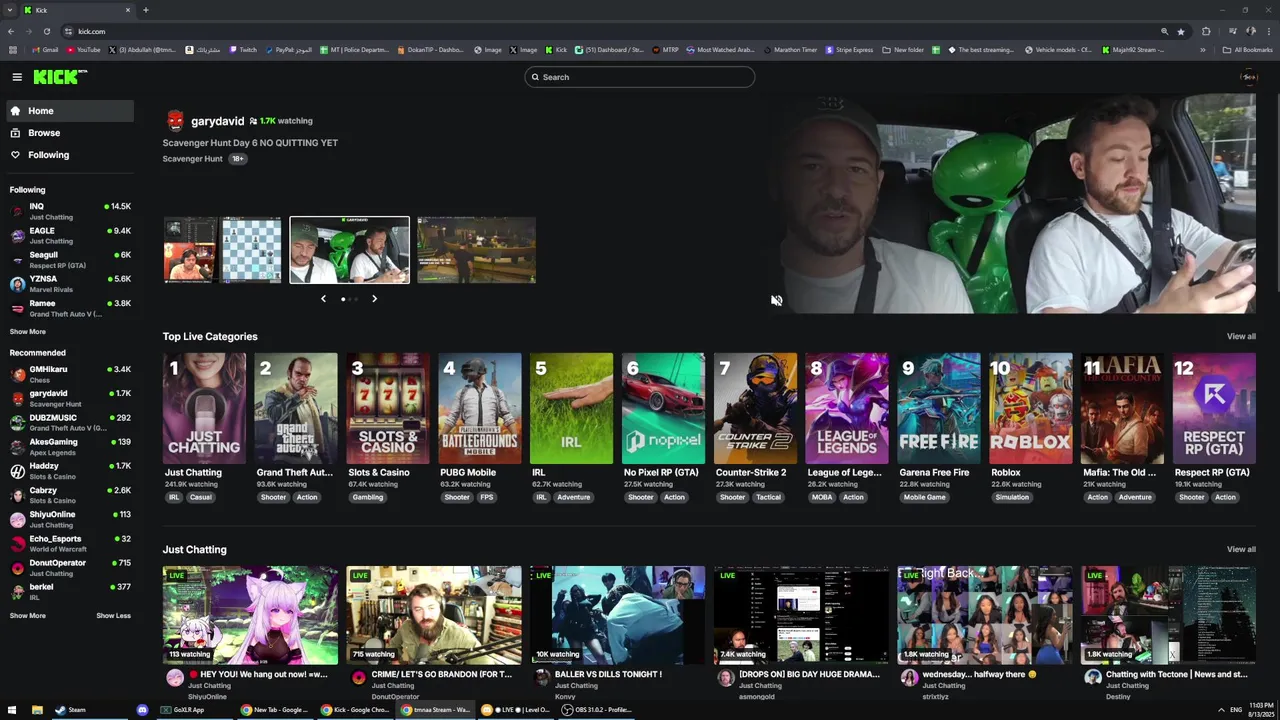
Task: Open the League of Legends category card
Action: [x=847, y=408]
